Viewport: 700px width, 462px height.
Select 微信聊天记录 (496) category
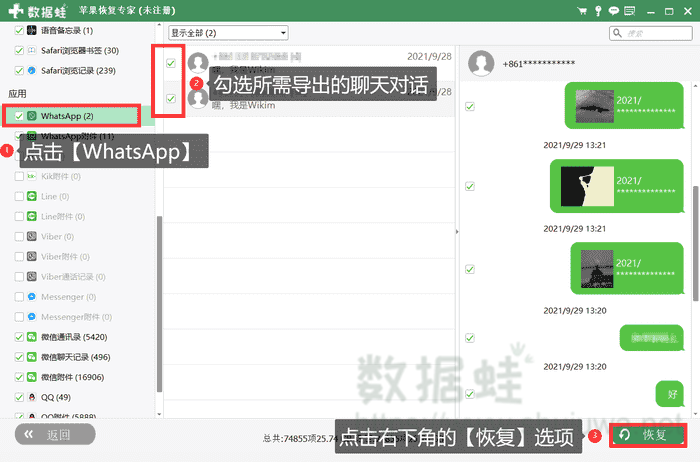tap(75, 357)
